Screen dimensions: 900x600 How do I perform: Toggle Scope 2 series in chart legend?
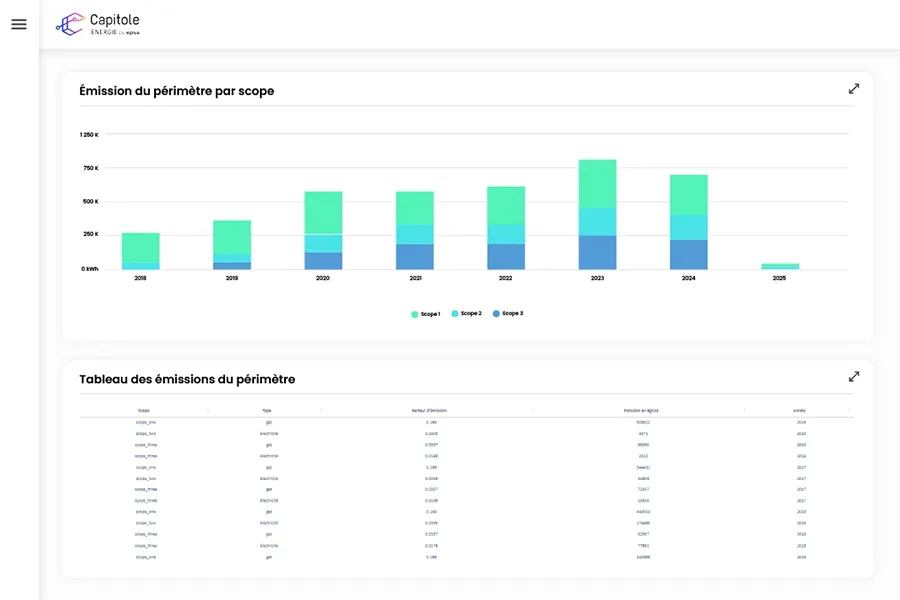(466, 314)
